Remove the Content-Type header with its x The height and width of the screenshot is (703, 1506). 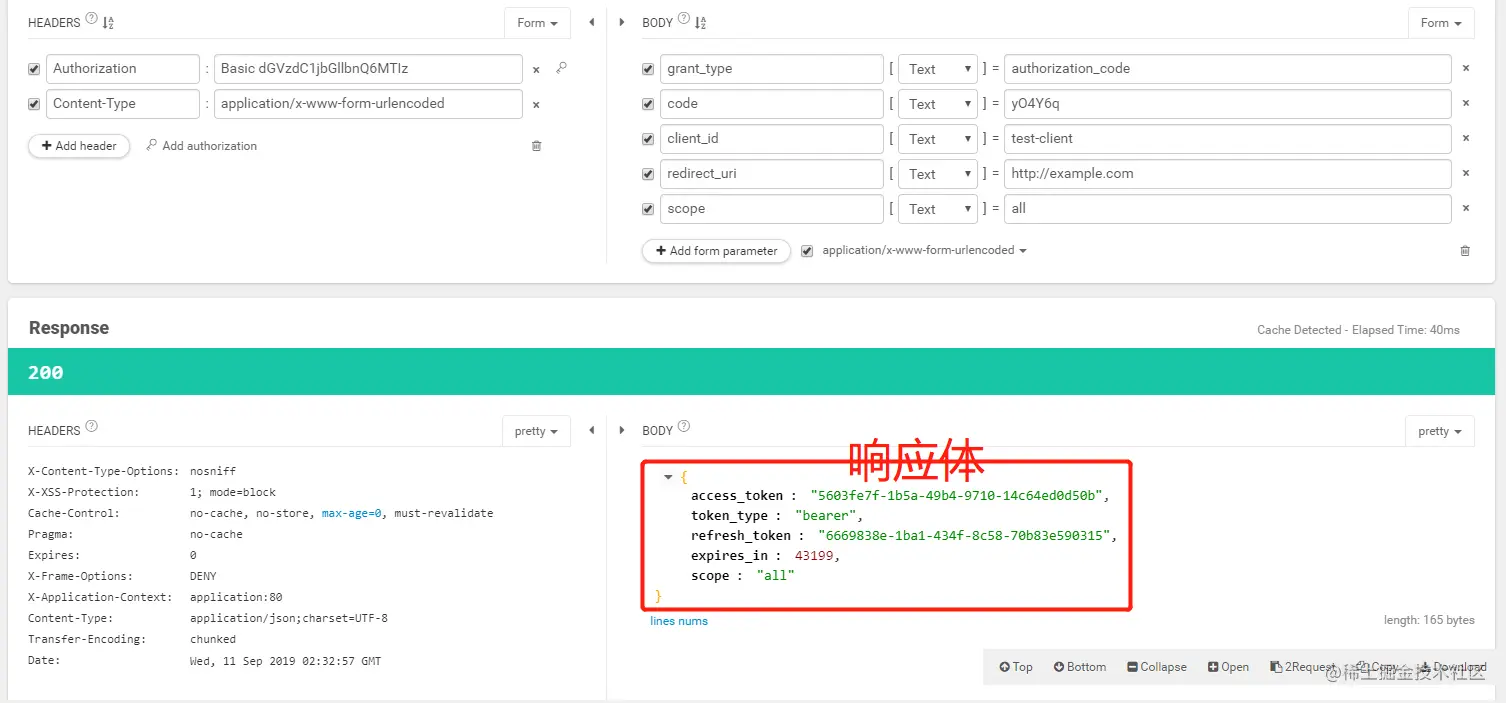point(536,105)
